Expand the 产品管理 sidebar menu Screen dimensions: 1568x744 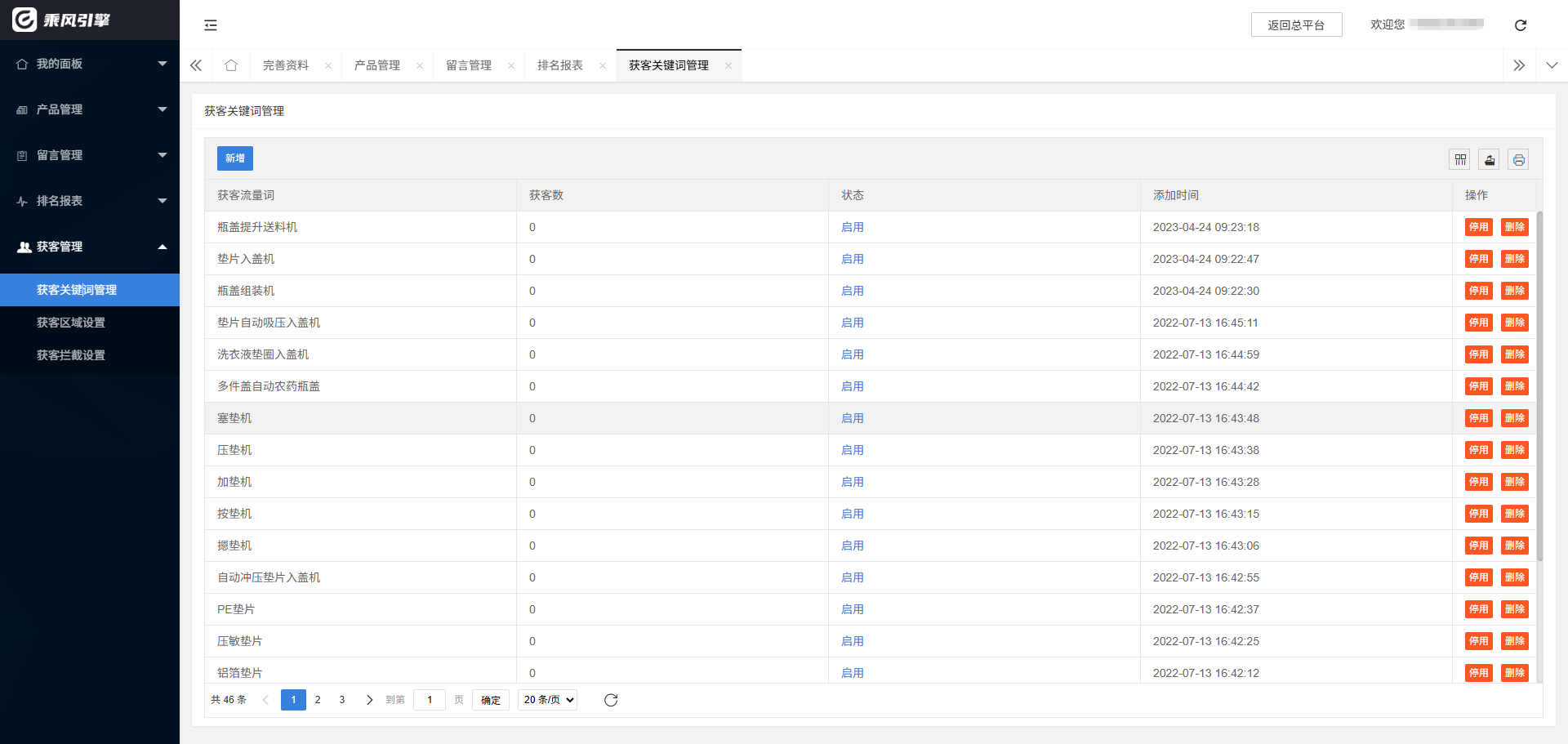pyautogui.click(x=90, y=109)
